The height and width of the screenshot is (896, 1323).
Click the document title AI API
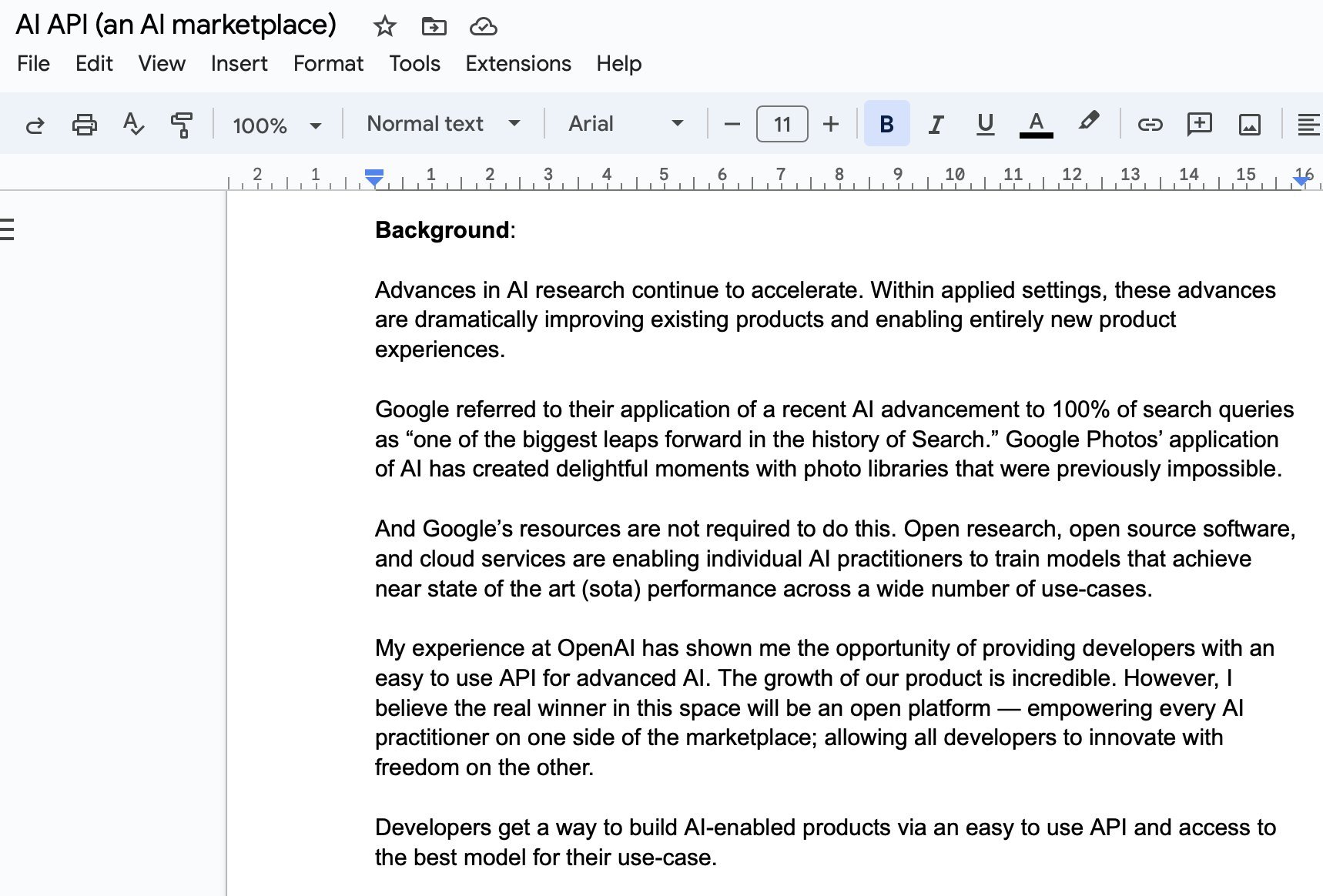coord(176,25)
